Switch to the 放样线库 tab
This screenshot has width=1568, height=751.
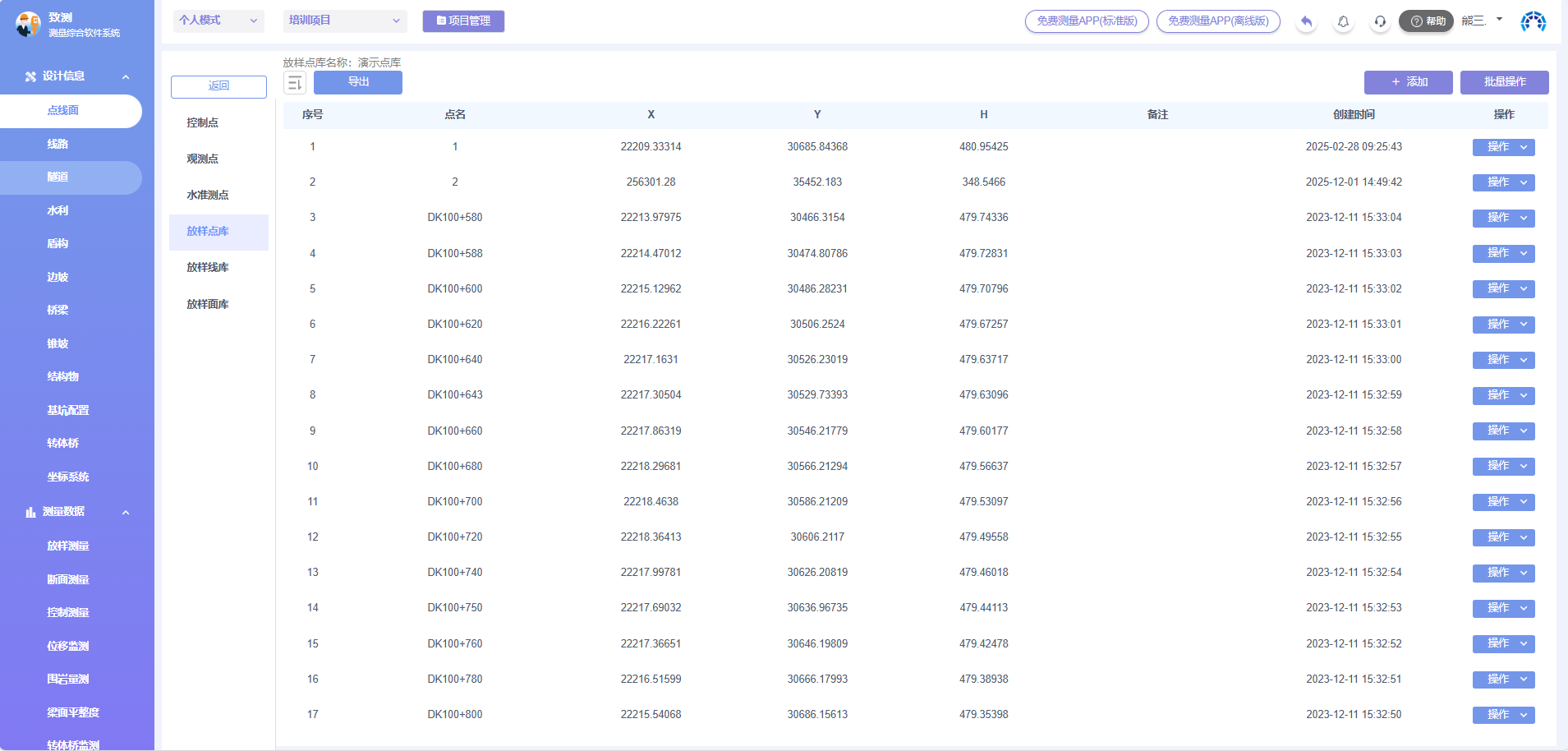207,267
